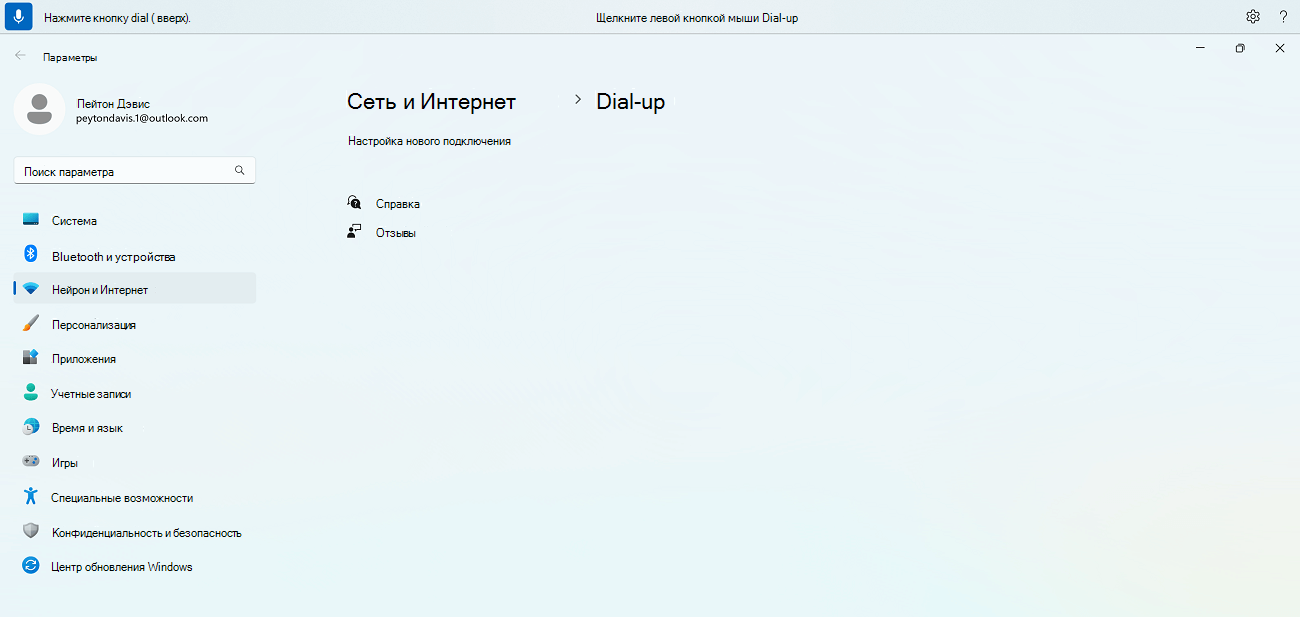1300x617 pixels.
Task: Open Специальные возможности settings
Action: point(135,497)
